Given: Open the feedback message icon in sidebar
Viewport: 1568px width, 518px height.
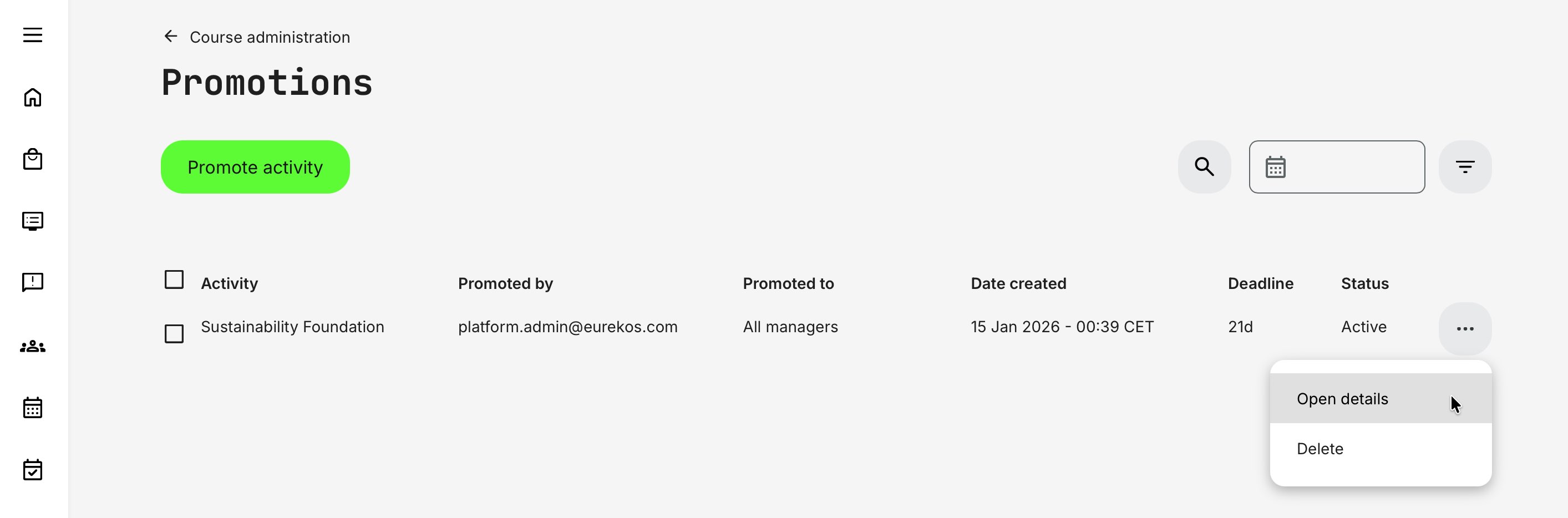Looking at the screenshot, I should click(32, 282).
